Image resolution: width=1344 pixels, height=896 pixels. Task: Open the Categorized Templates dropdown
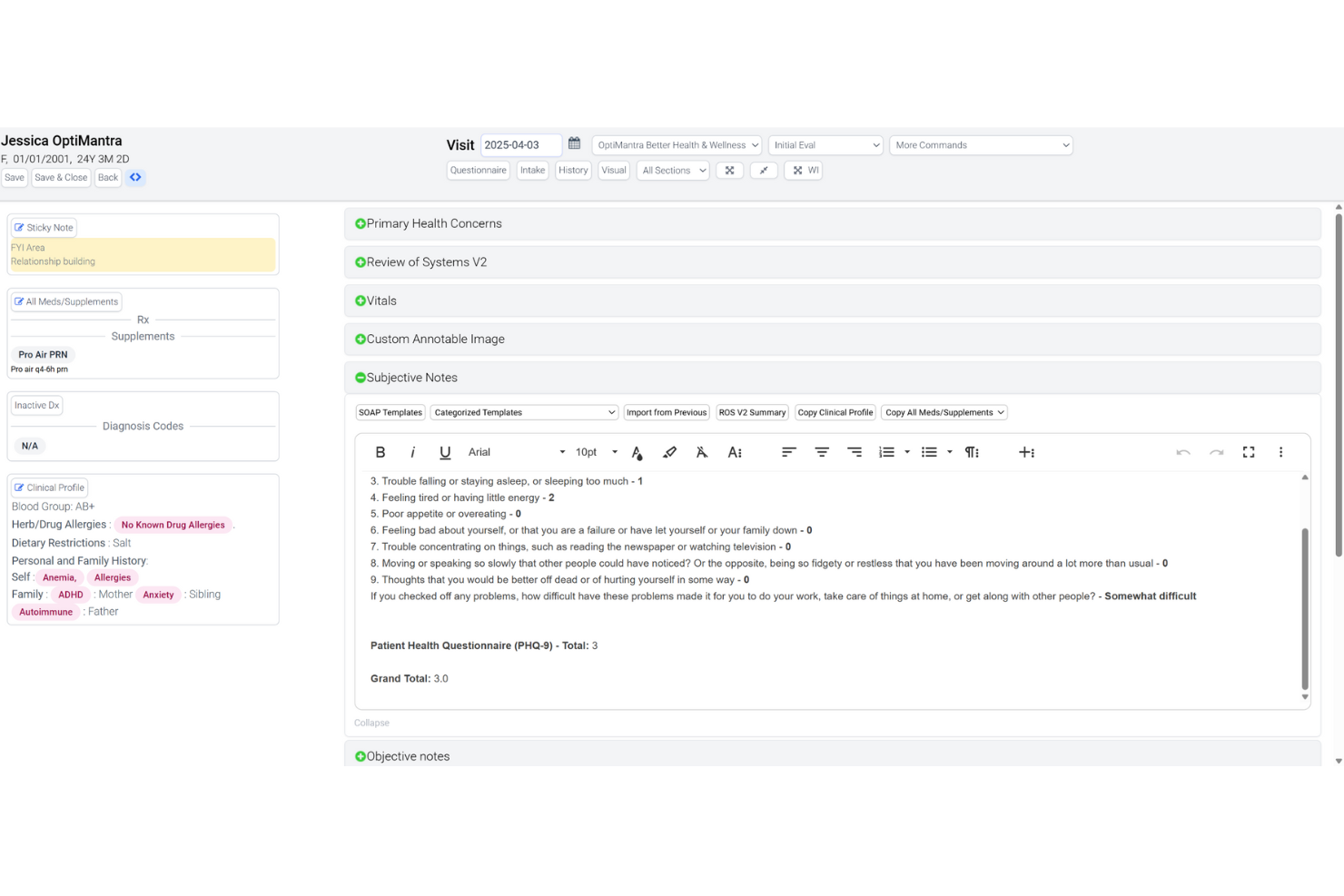tap(524, 411)
